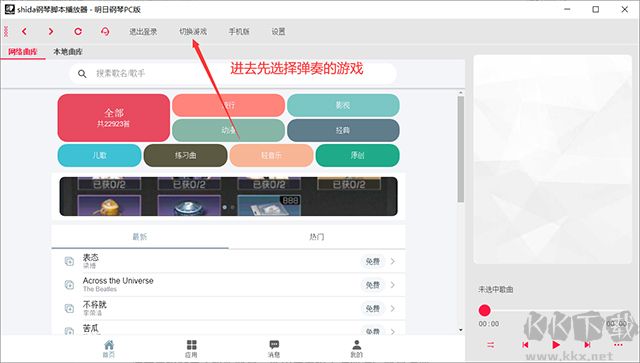Click the search magnifier icon
The width and height of the screenshot is (640, 363).
pyautogui.click(x=82, y=73)
